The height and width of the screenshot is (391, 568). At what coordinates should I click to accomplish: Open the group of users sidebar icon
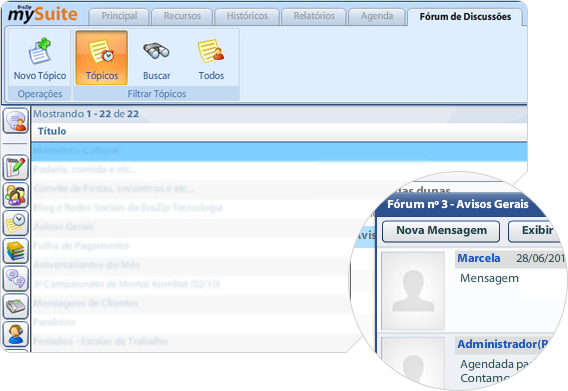pos(15,195)
